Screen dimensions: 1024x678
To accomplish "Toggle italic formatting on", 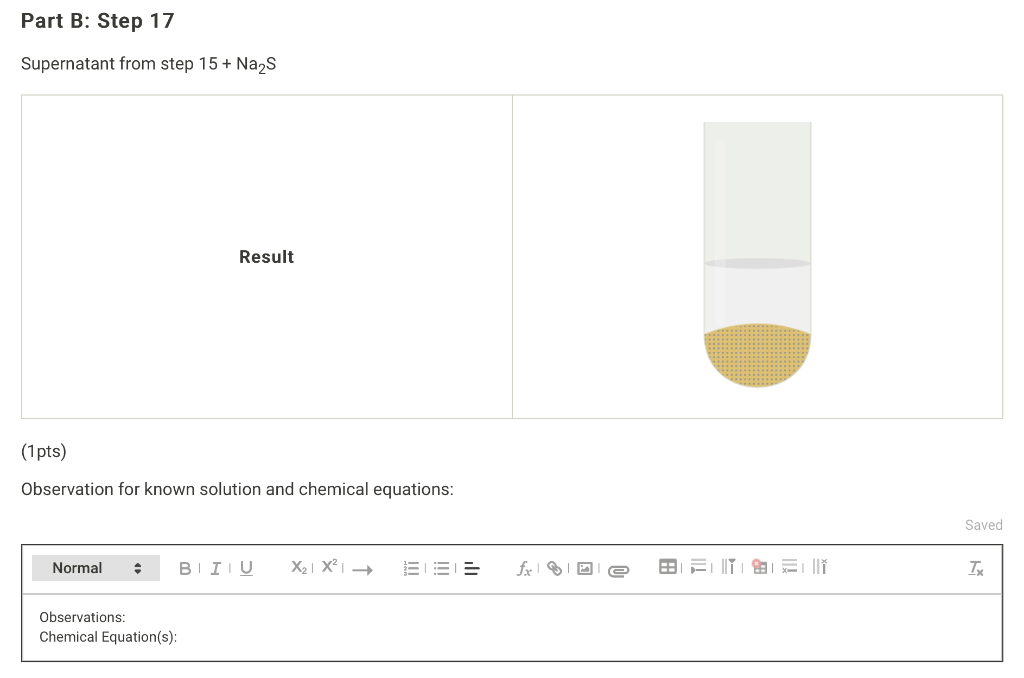I will coord(215,568).
